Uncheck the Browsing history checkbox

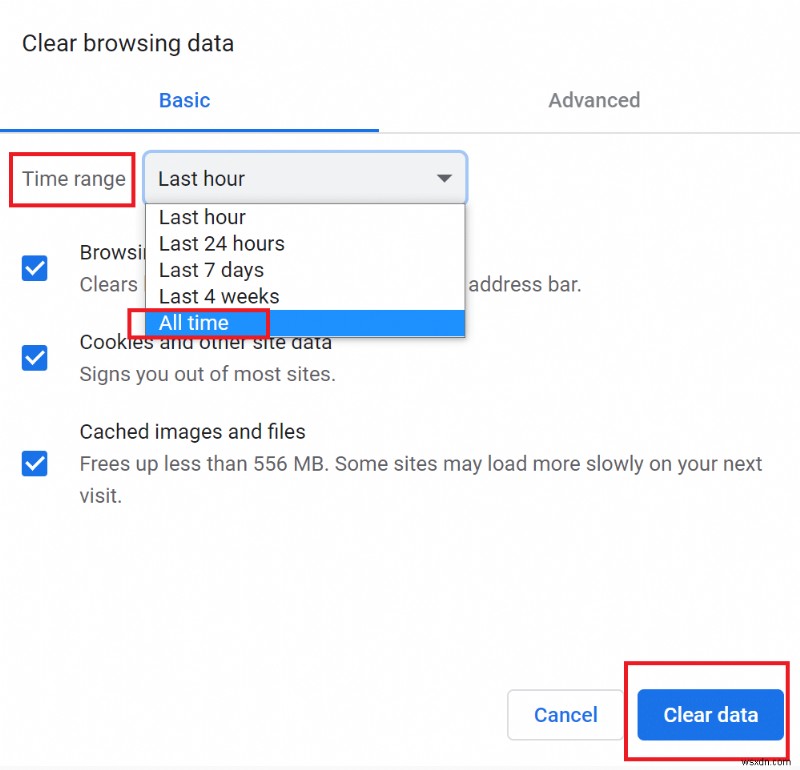35,268
